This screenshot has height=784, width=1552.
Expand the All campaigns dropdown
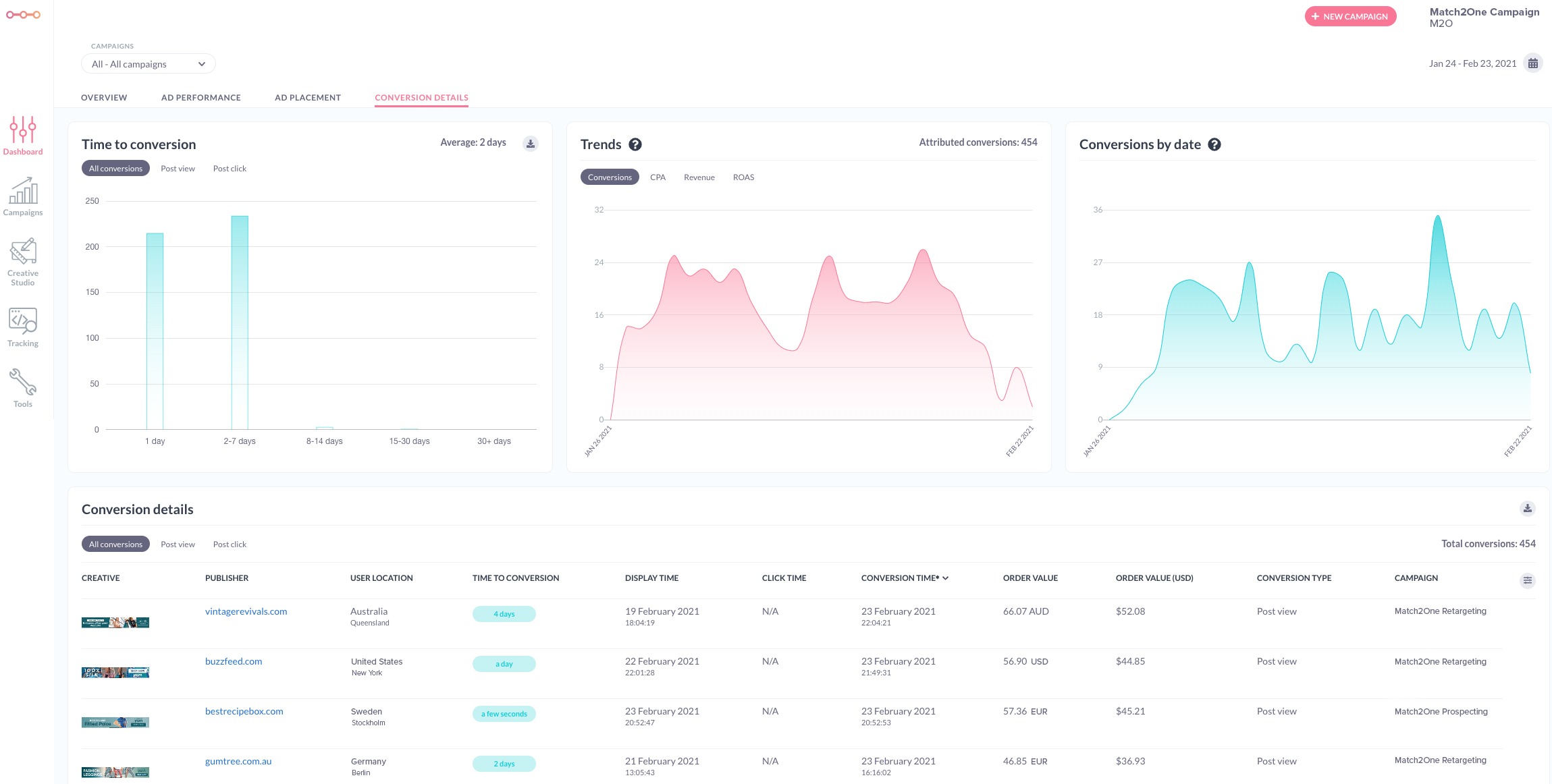point(149,64)
